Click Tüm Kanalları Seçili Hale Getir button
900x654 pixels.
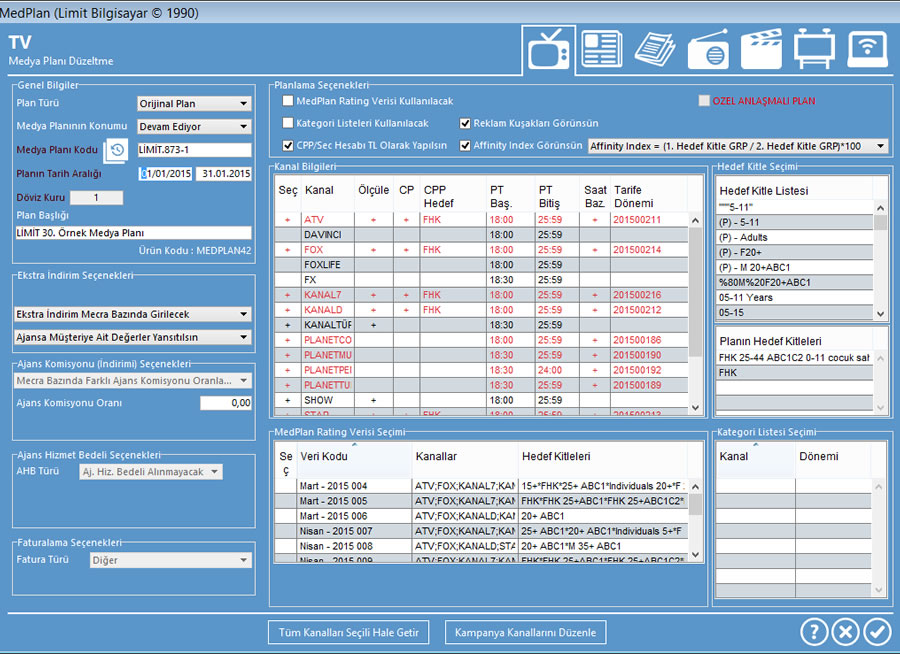tap(349, 632)
